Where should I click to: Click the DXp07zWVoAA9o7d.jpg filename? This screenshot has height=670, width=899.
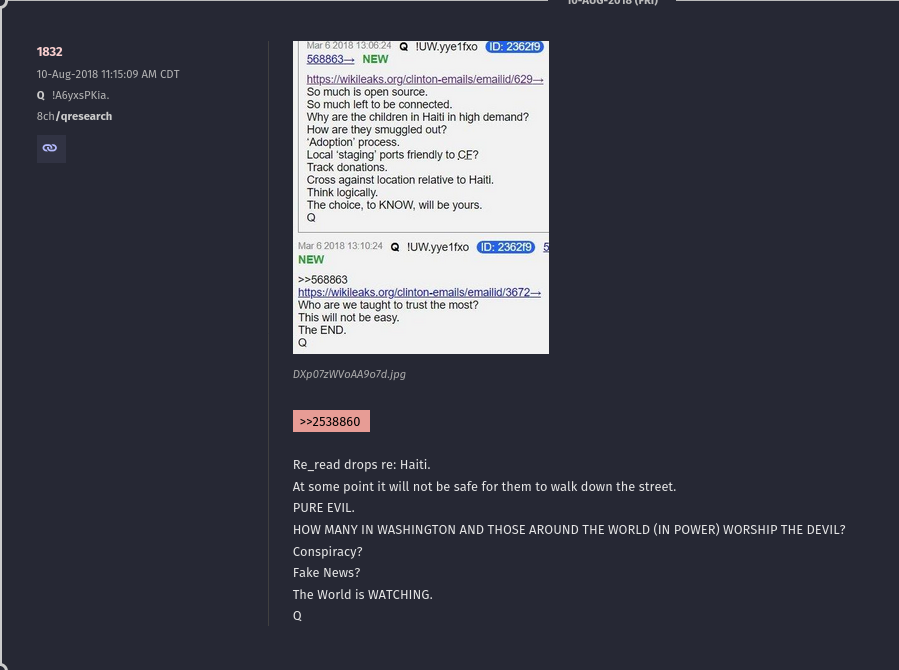[349, 374]
